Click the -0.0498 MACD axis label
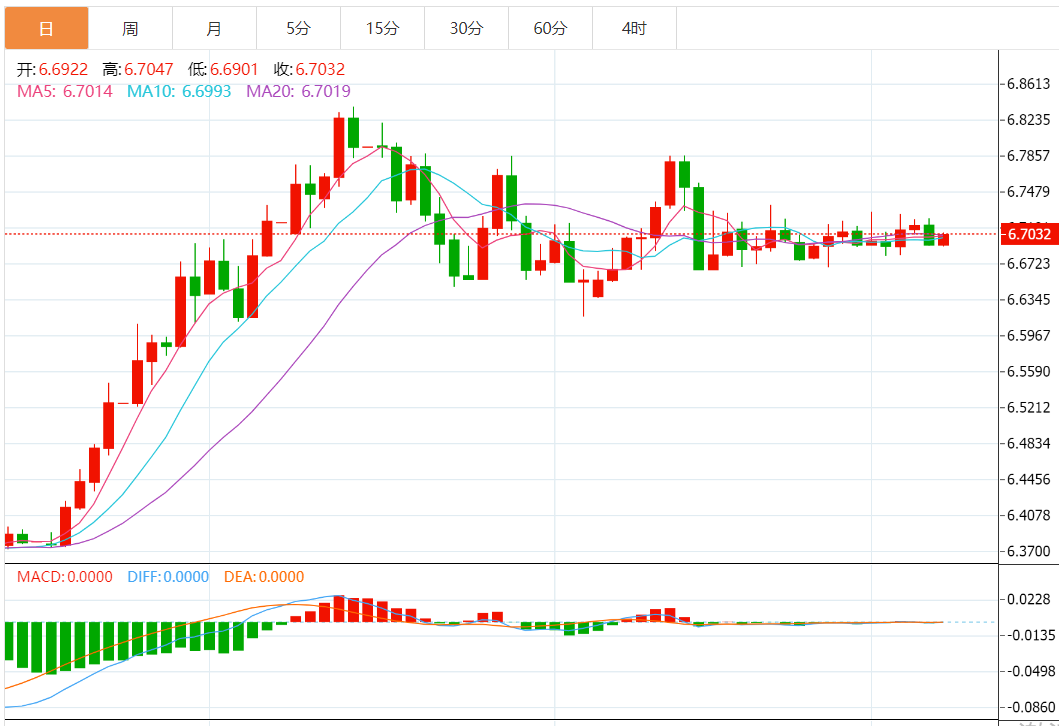This screenshot has width=1059, height=726. (x=1031, y=671)
